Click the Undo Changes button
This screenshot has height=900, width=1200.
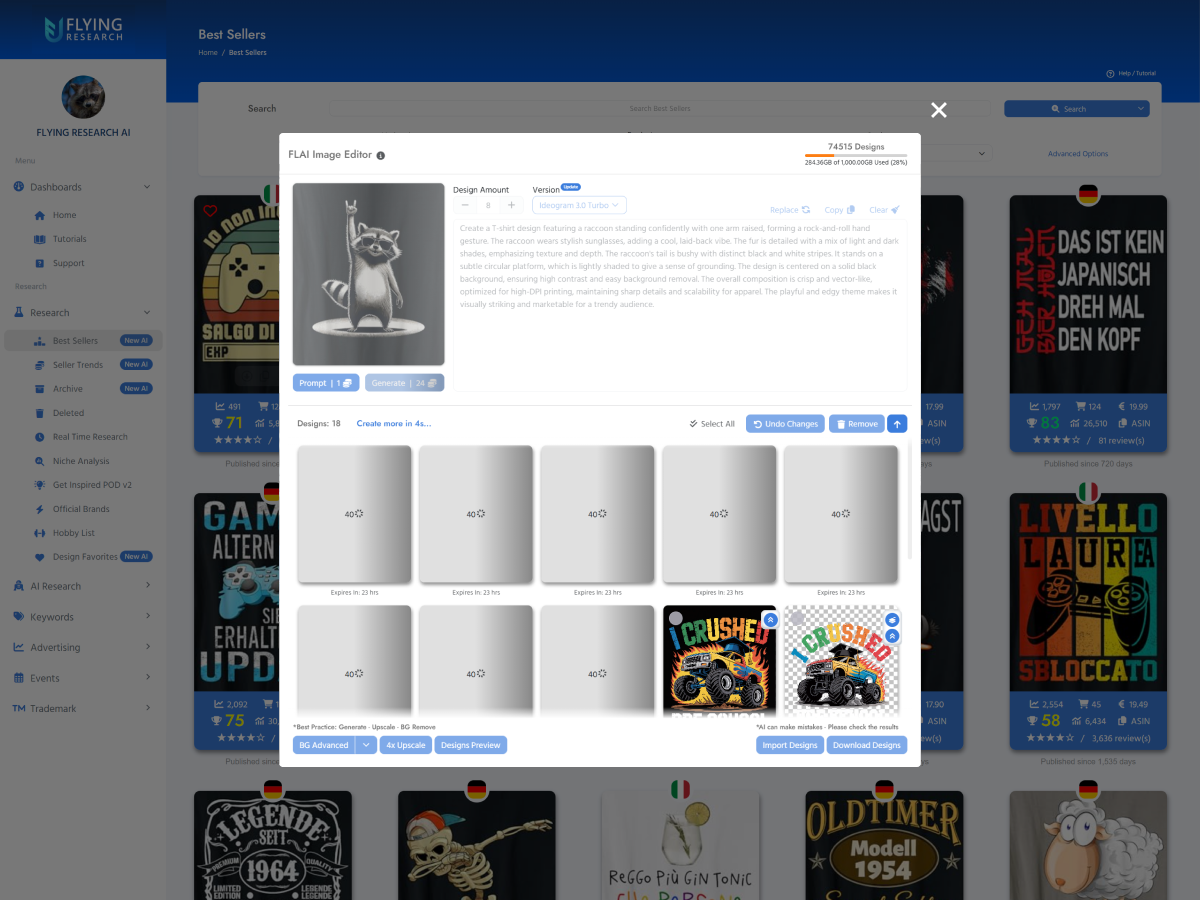(785, 424)
